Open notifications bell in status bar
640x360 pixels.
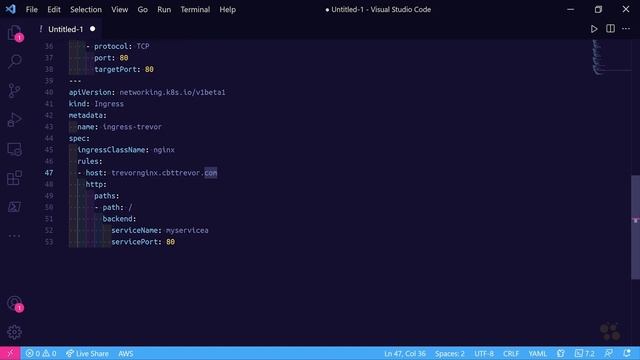627,353
